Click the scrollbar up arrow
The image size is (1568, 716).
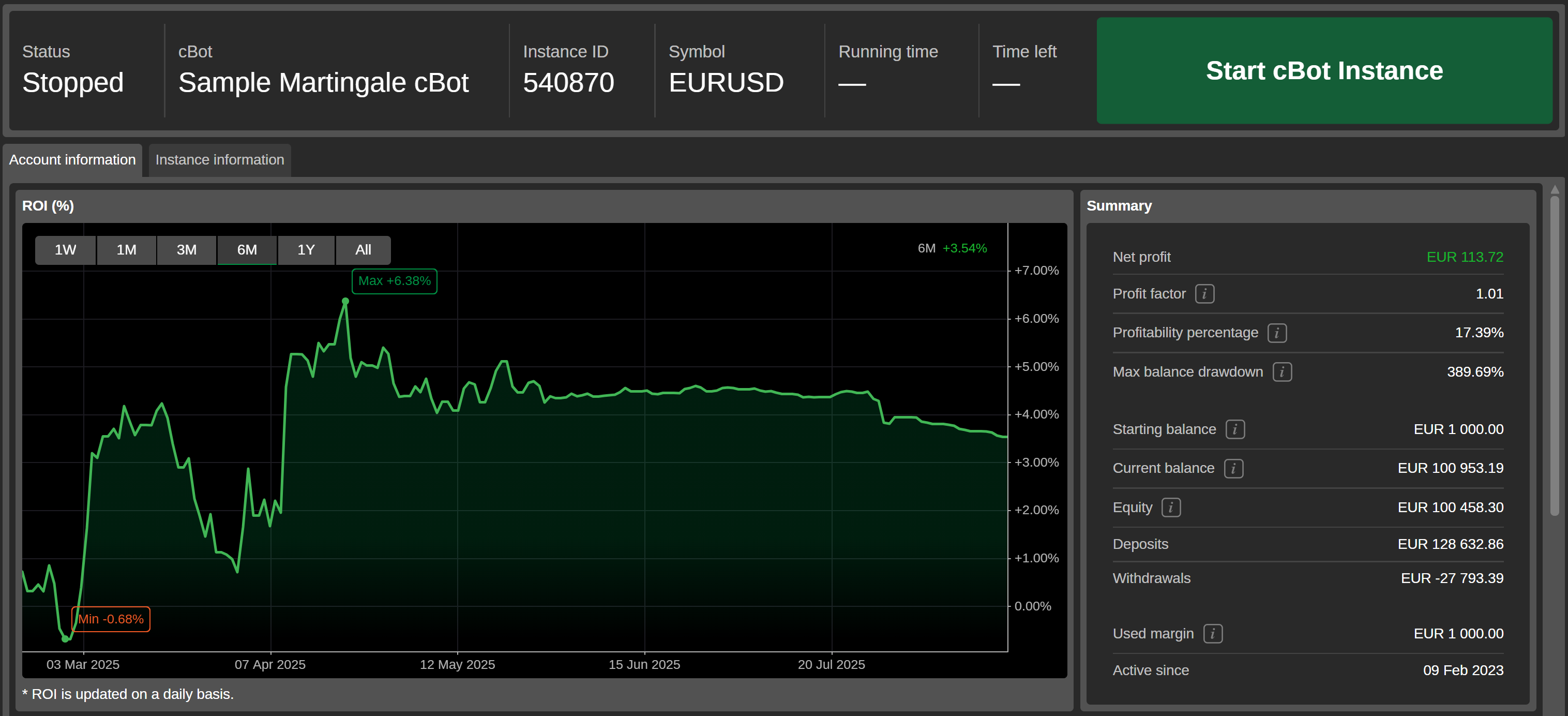click(1554, 190)
